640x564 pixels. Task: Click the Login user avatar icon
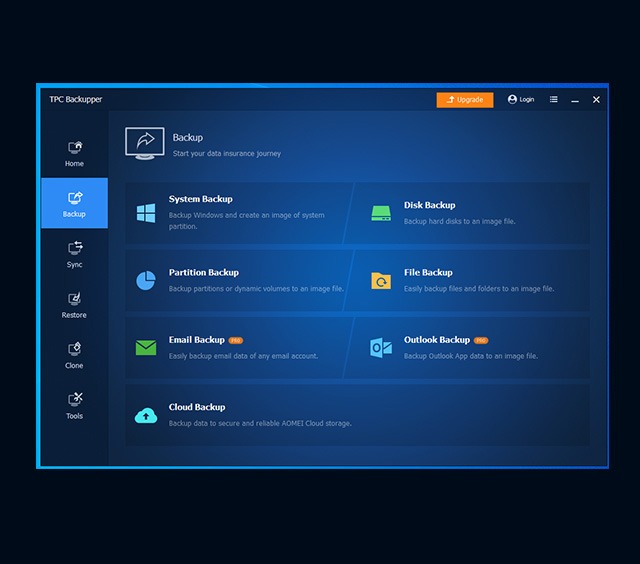pyautogui.click(x=512, y=99)
